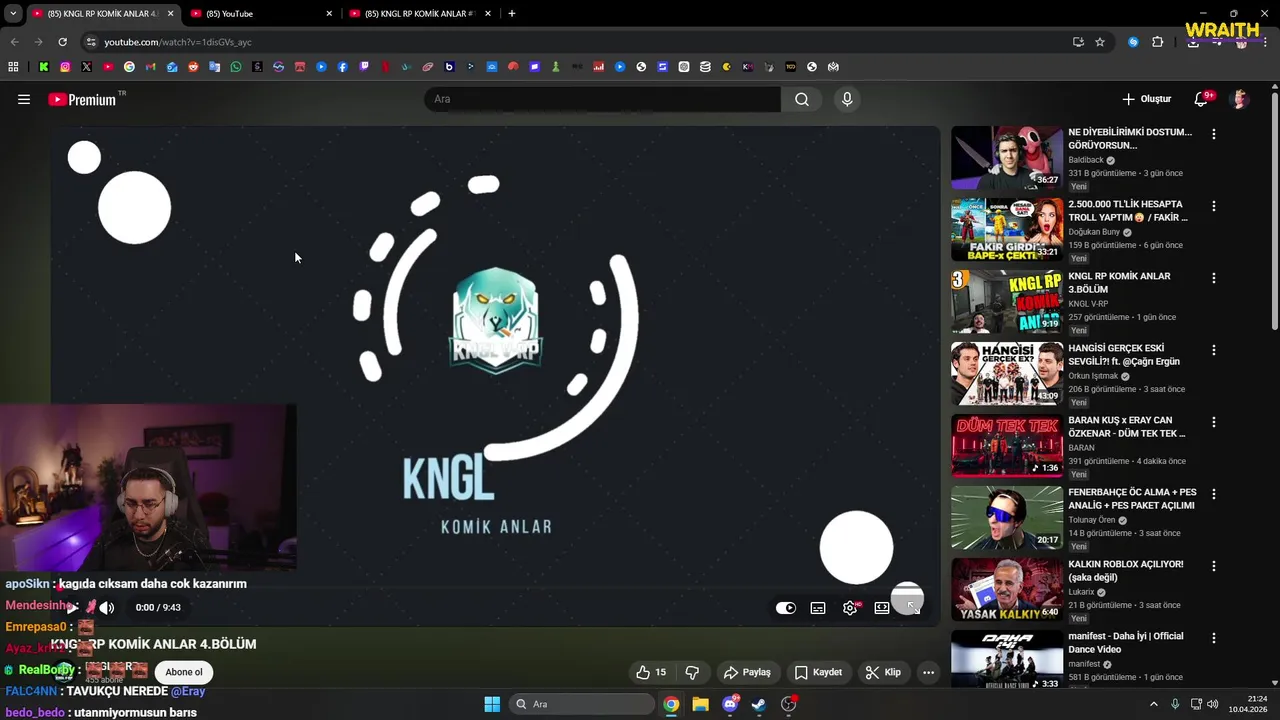Start voice search with microphone icon
Screen dimensions: 1280x720
tap(847, 99)
